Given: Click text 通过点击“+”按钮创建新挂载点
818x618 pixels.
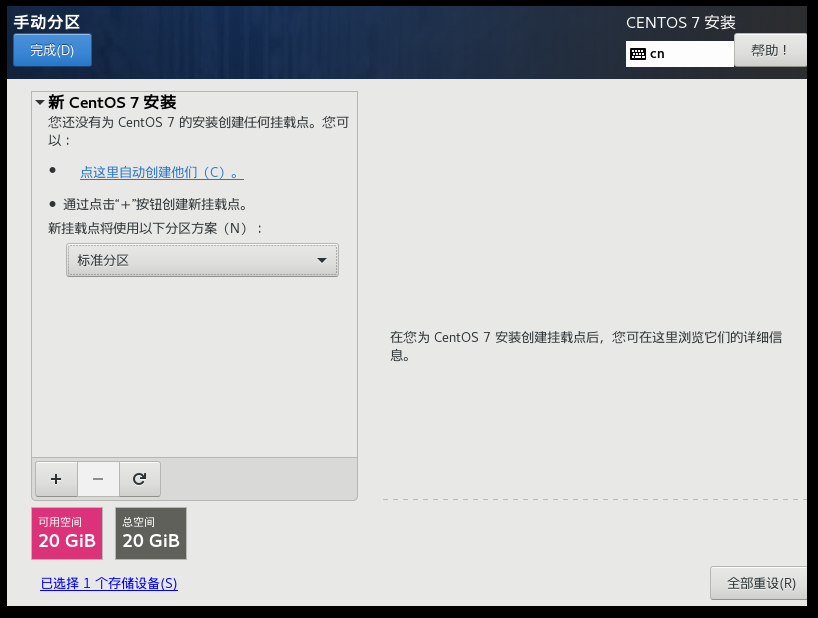Looking at the screenshot, I should click(x=155, y=204).
